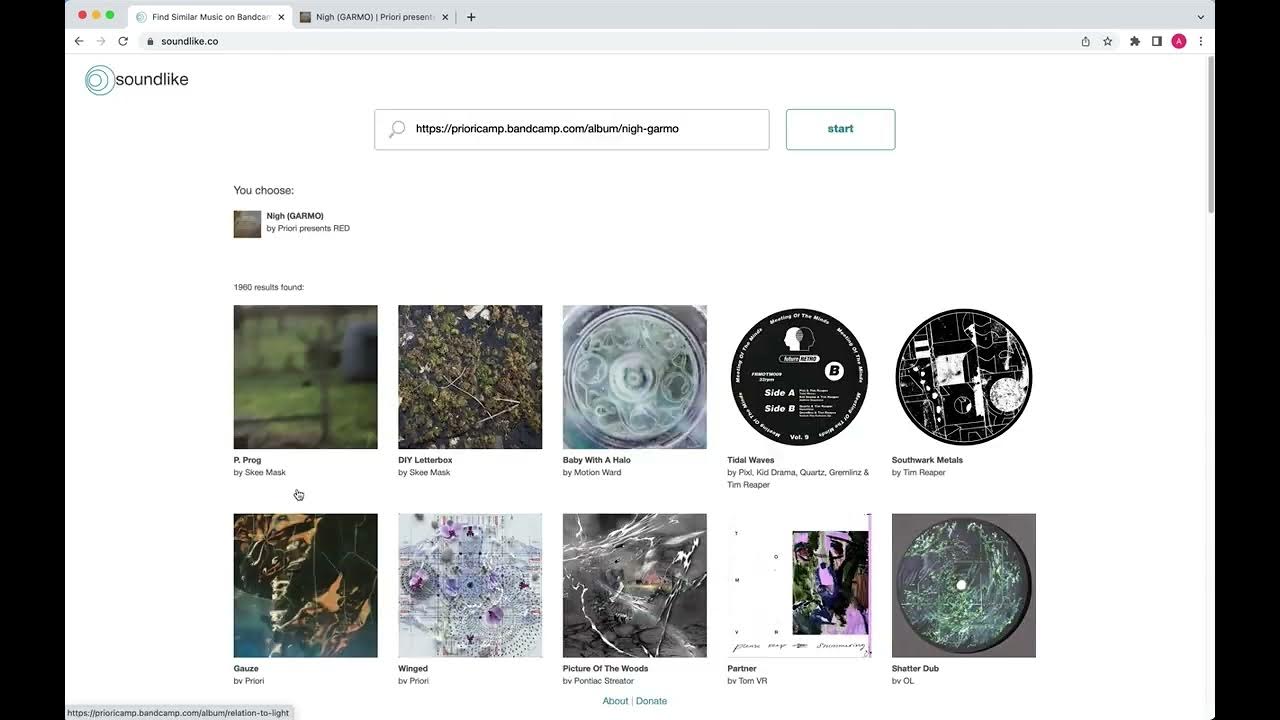
Task: Click the Gauze title text
Action: 246,669
